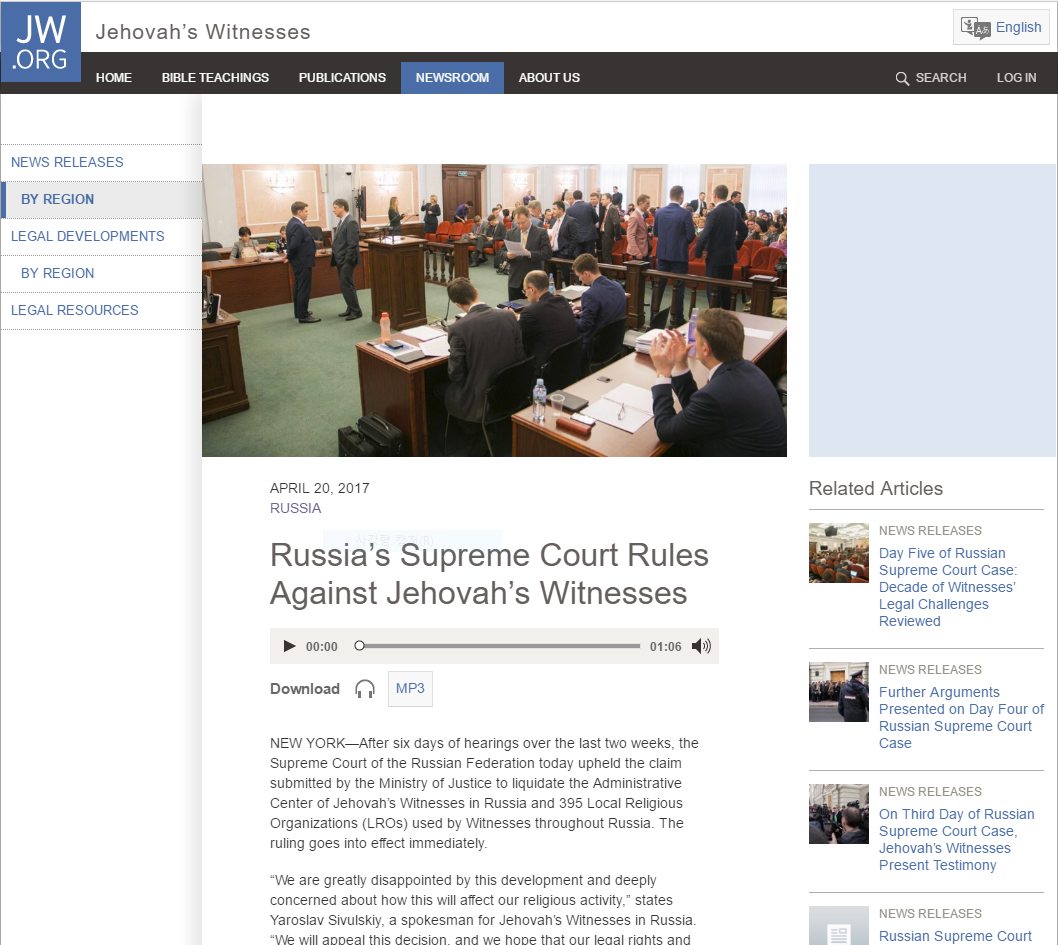Click the article headline text
This screenshot has width=1058, height=945.
[x=489, y=574]
